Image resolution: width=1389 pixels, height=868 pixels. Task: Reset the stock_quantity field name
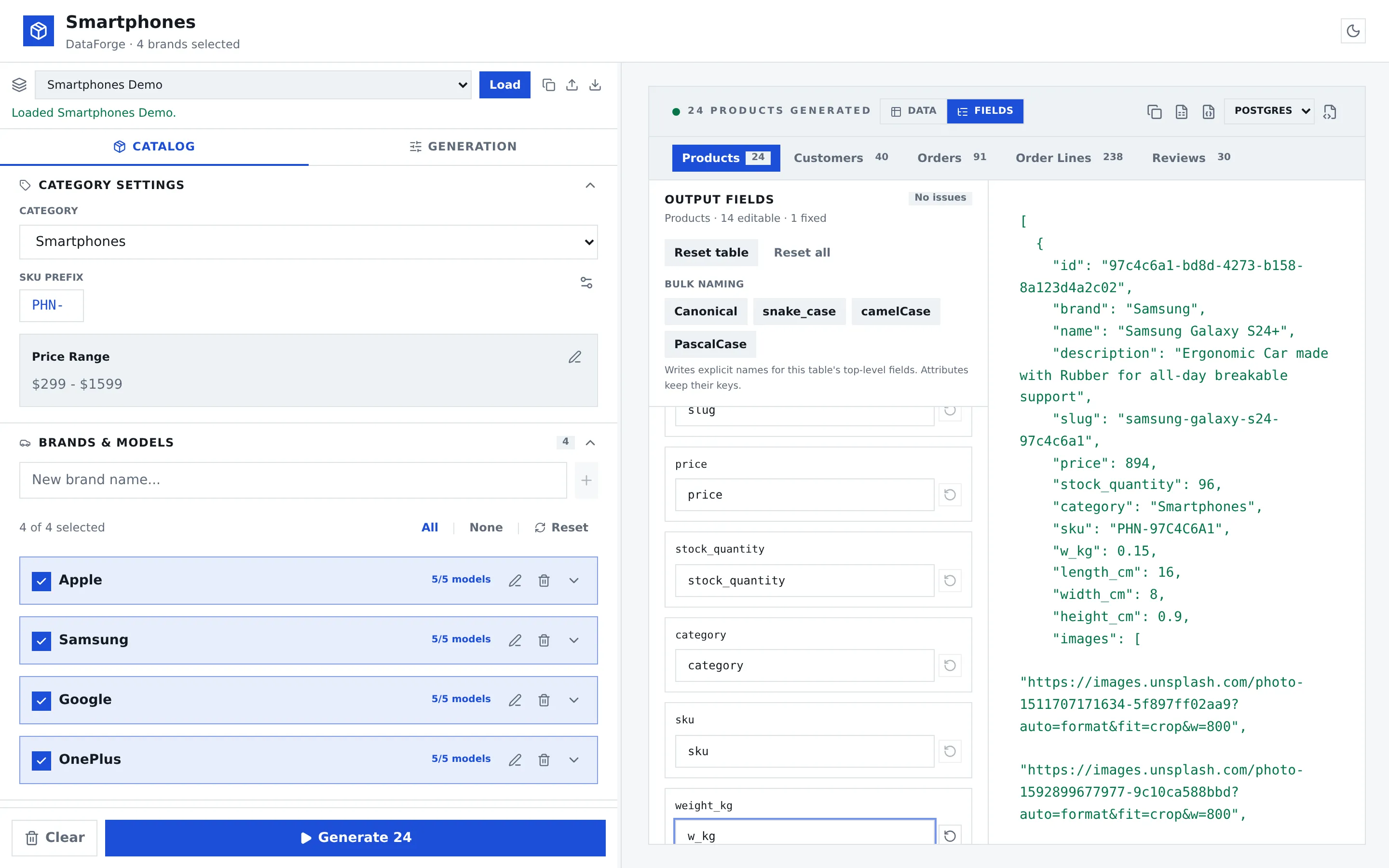[x=949, y=581]
